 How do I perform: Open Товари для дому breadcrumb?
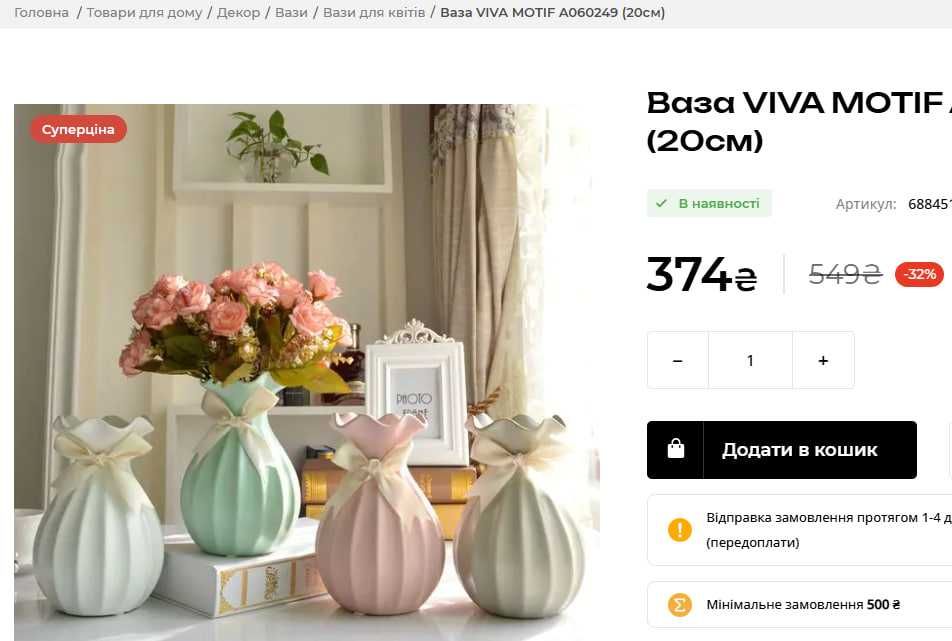coord(144,13)
